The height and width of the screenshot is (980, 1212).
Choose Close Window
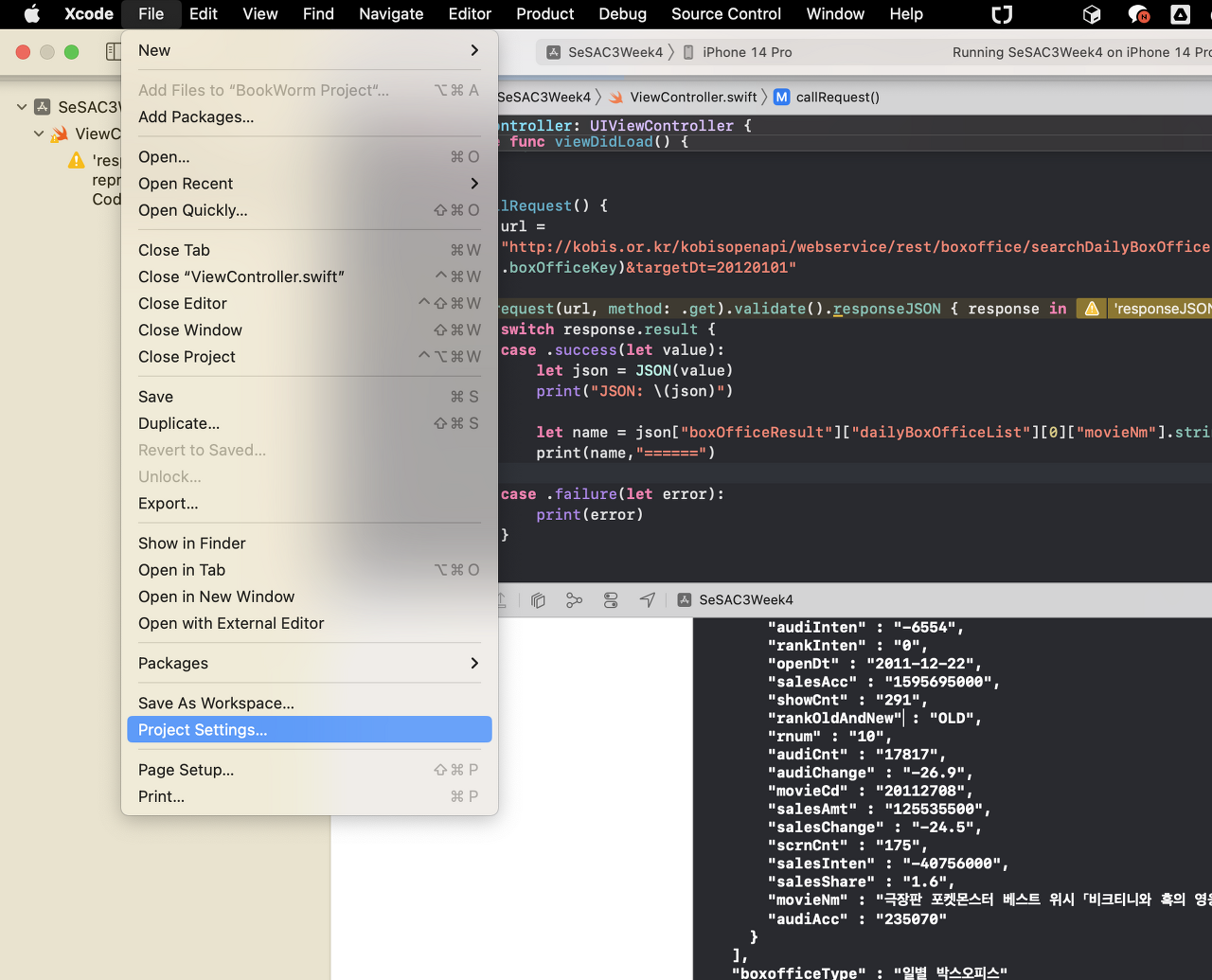310,330
